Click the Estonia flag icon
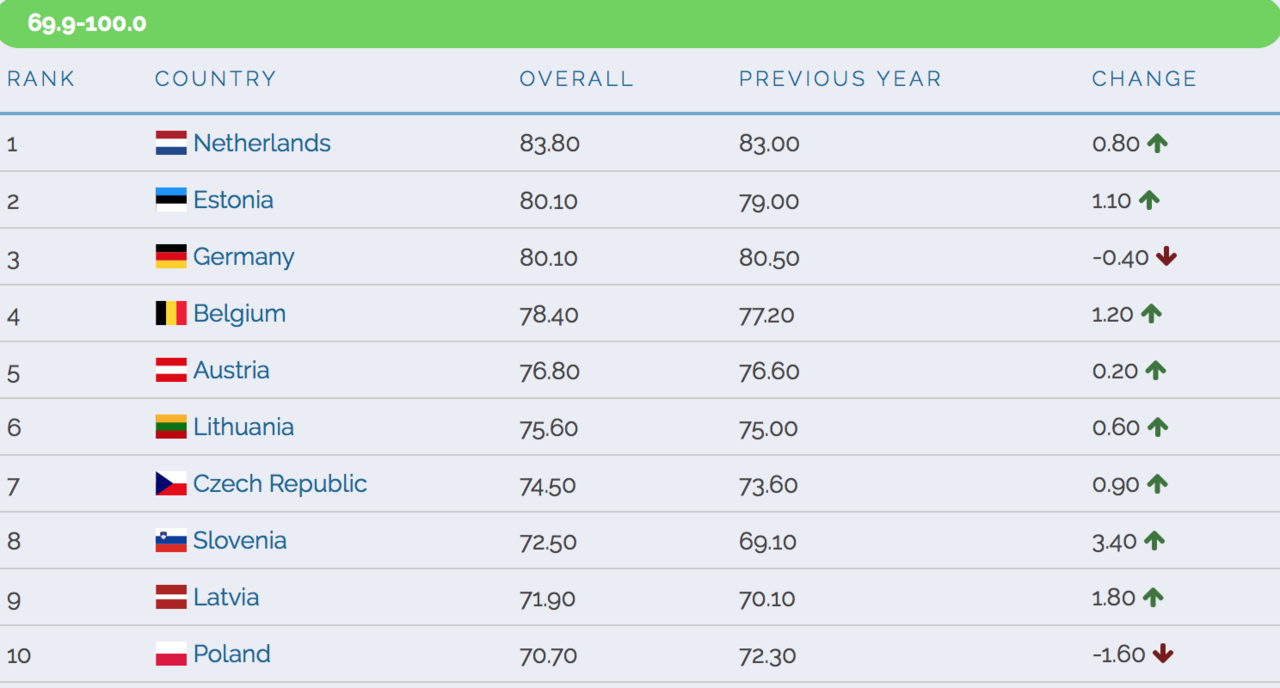The image size is (1280, 688). [171, 200]
